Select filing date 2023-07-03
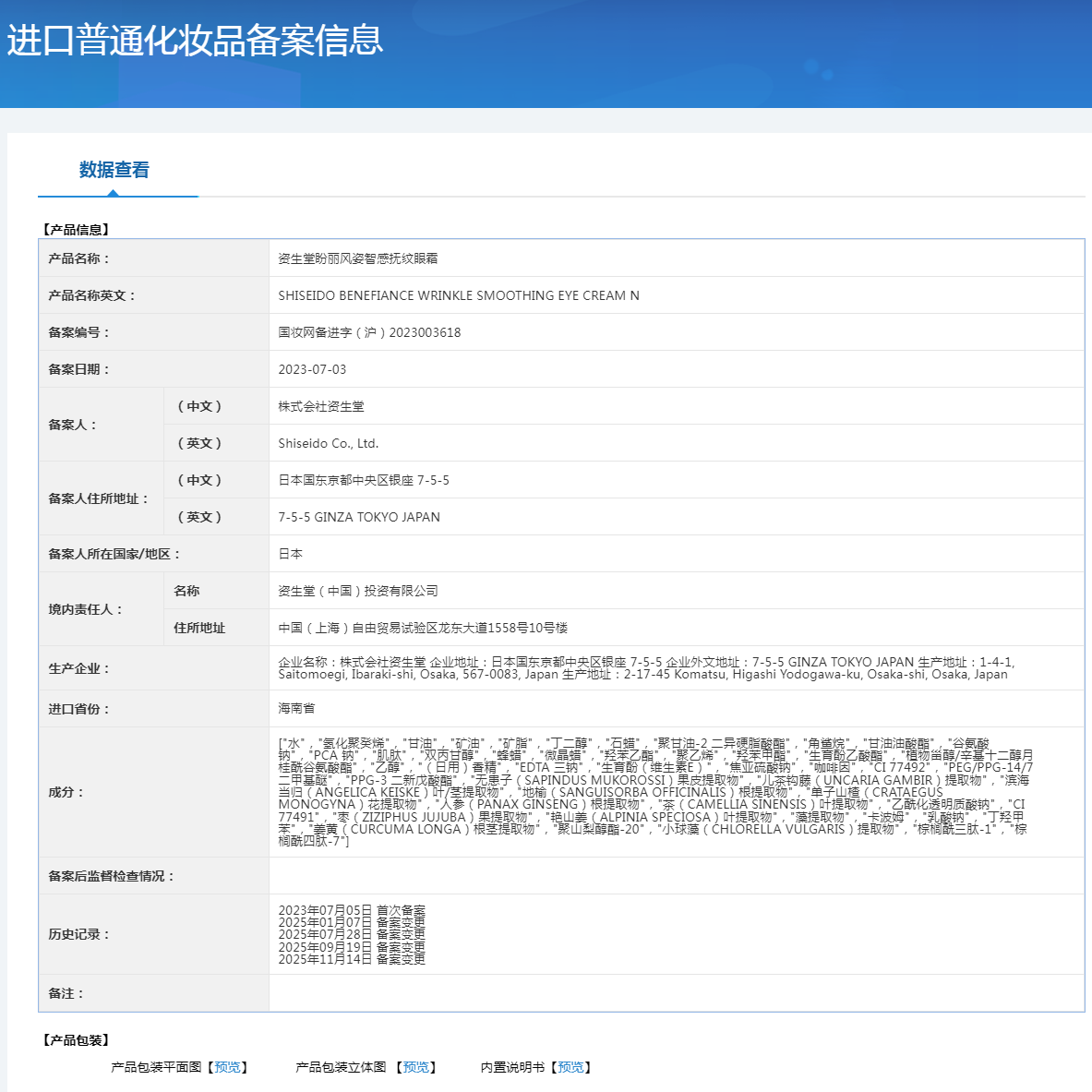Screen dimensions: 1092x1092 click(312, 369)
